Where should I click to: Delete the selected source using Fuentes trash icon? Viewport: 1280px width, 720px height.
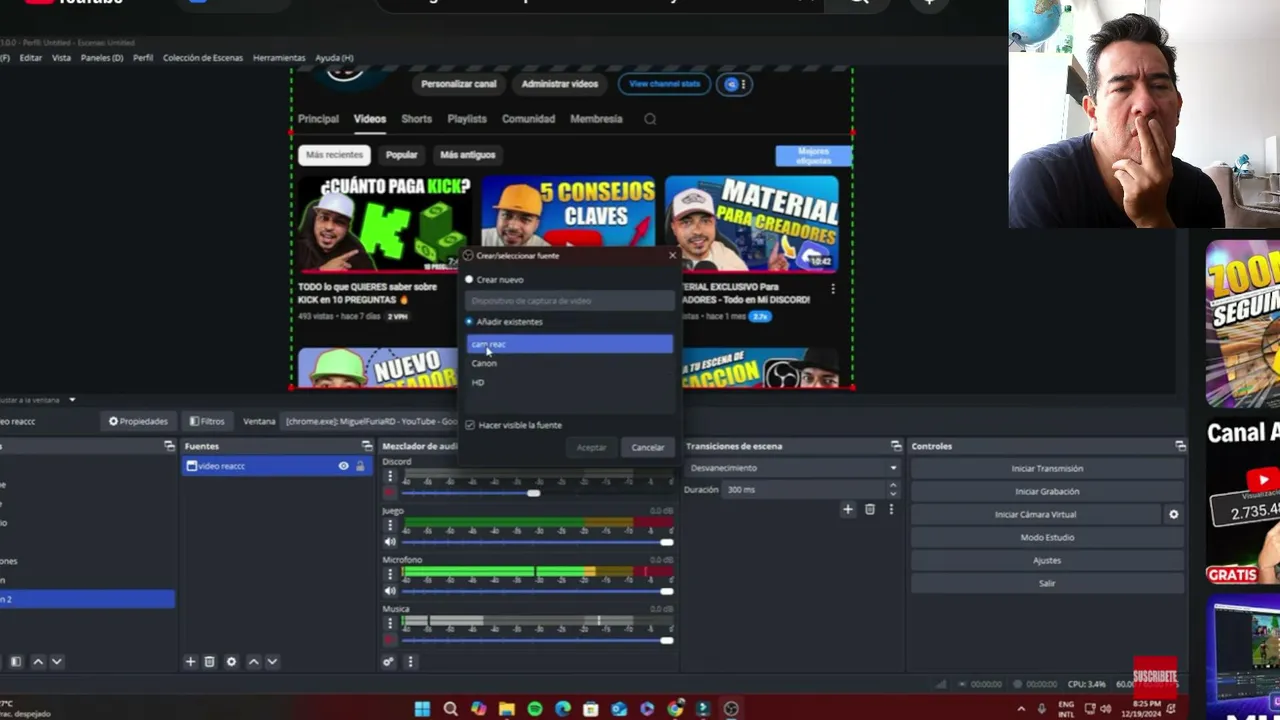pyautogui.click(x=209, y=662)
